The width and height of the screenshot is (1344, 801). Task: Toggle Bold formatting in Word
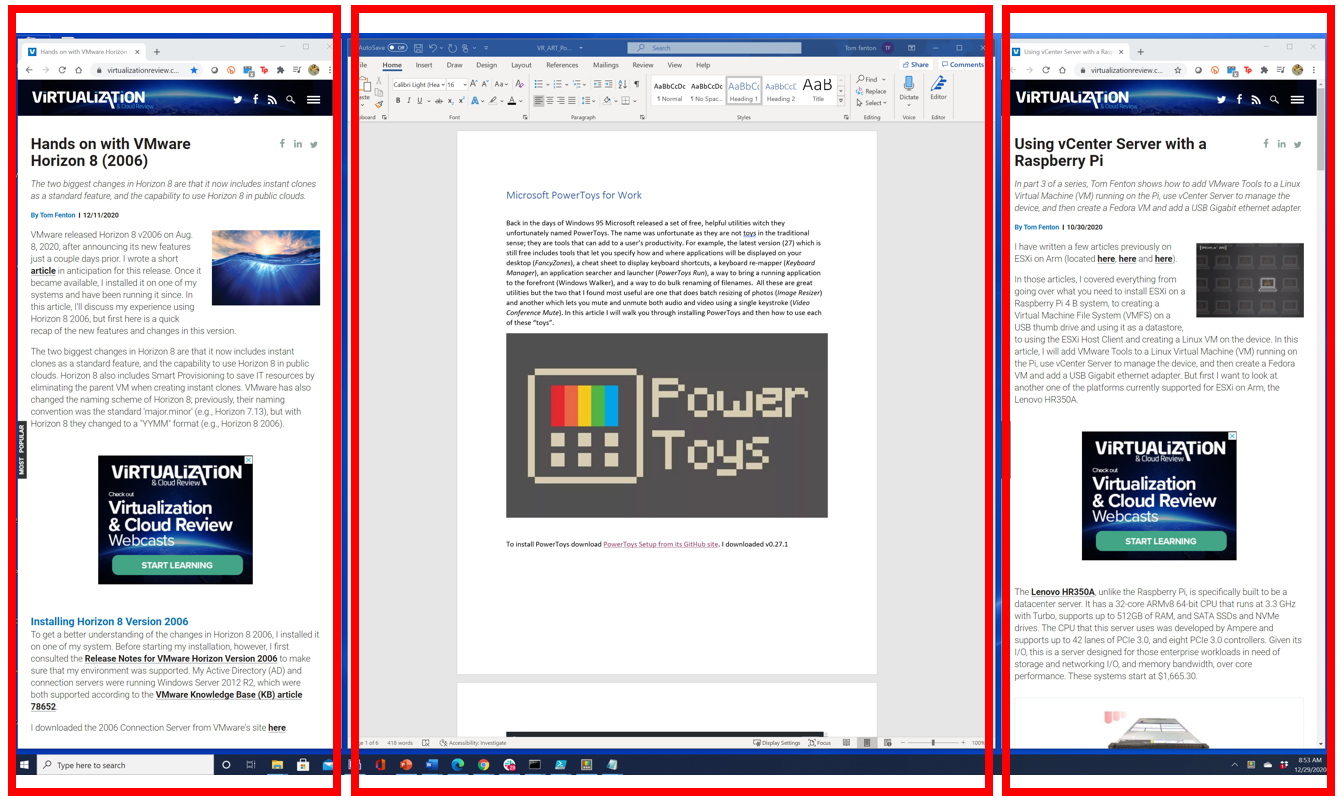click(x=398, y=100)
